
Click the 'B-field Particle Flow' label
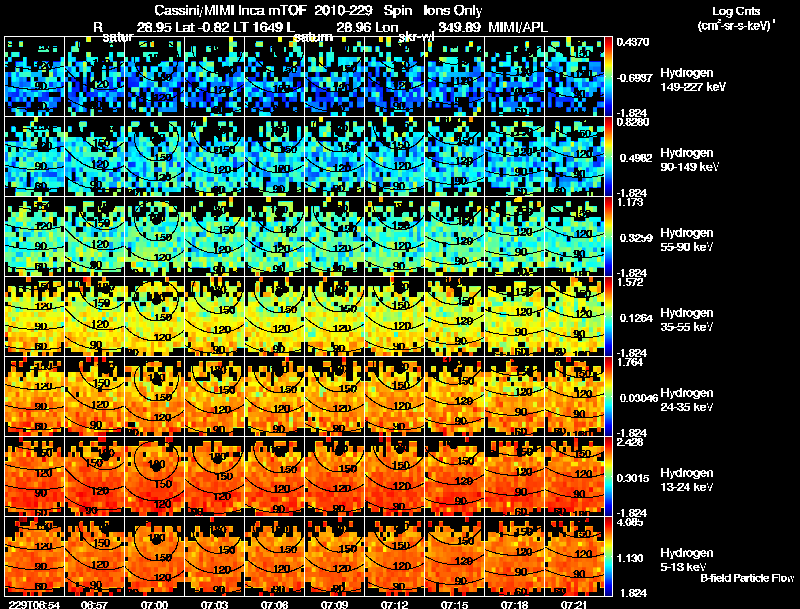click(x=747, y=578)
